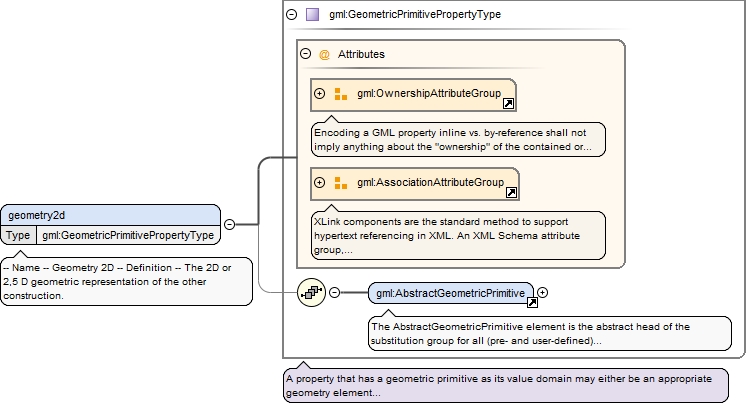Follow the OwnershipAttributeGroup reference arrow

point(508,103)
